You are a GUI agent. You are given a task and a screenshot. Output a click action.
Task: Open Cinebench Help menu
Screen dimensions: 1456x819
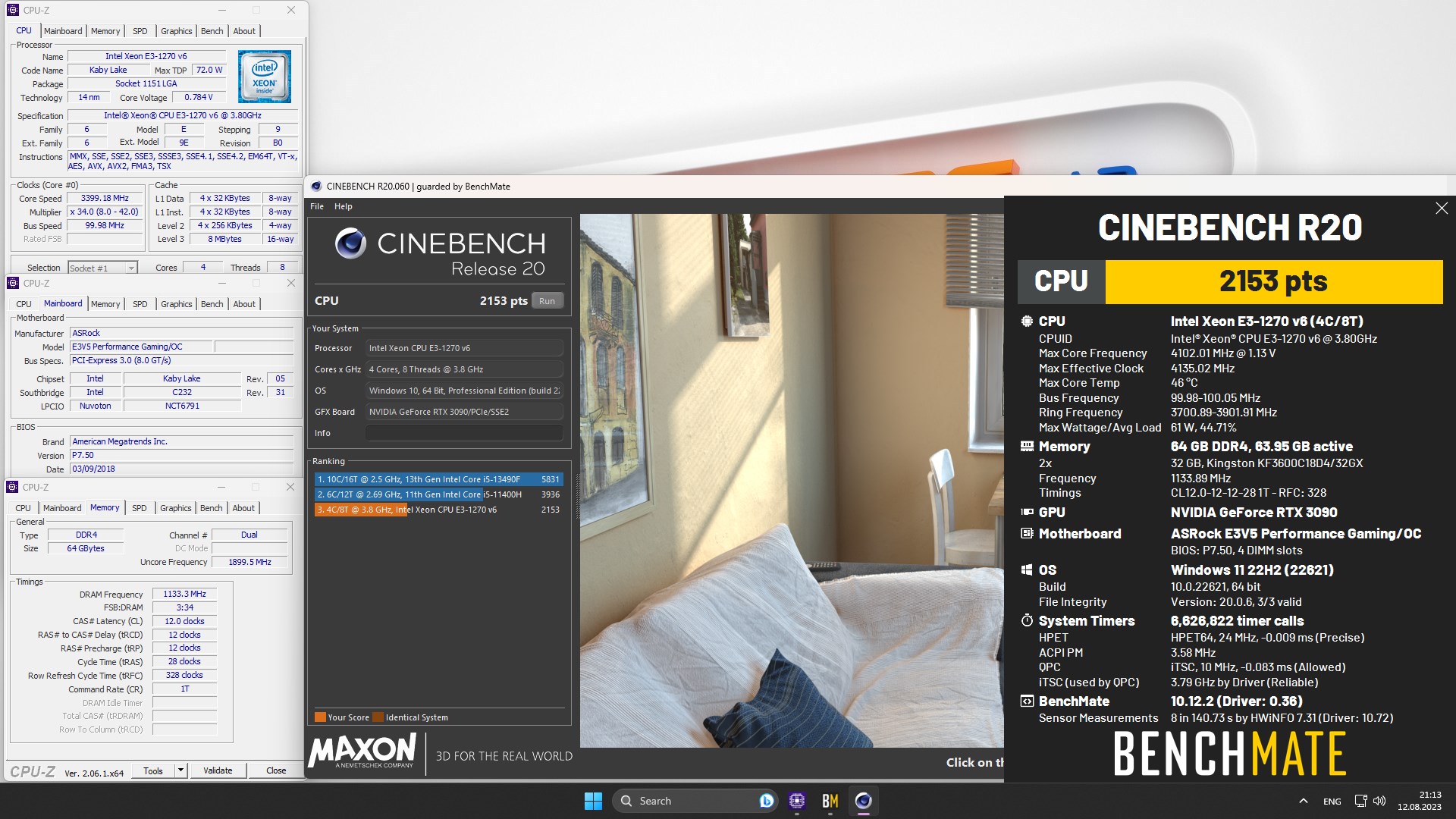point(344,206)
